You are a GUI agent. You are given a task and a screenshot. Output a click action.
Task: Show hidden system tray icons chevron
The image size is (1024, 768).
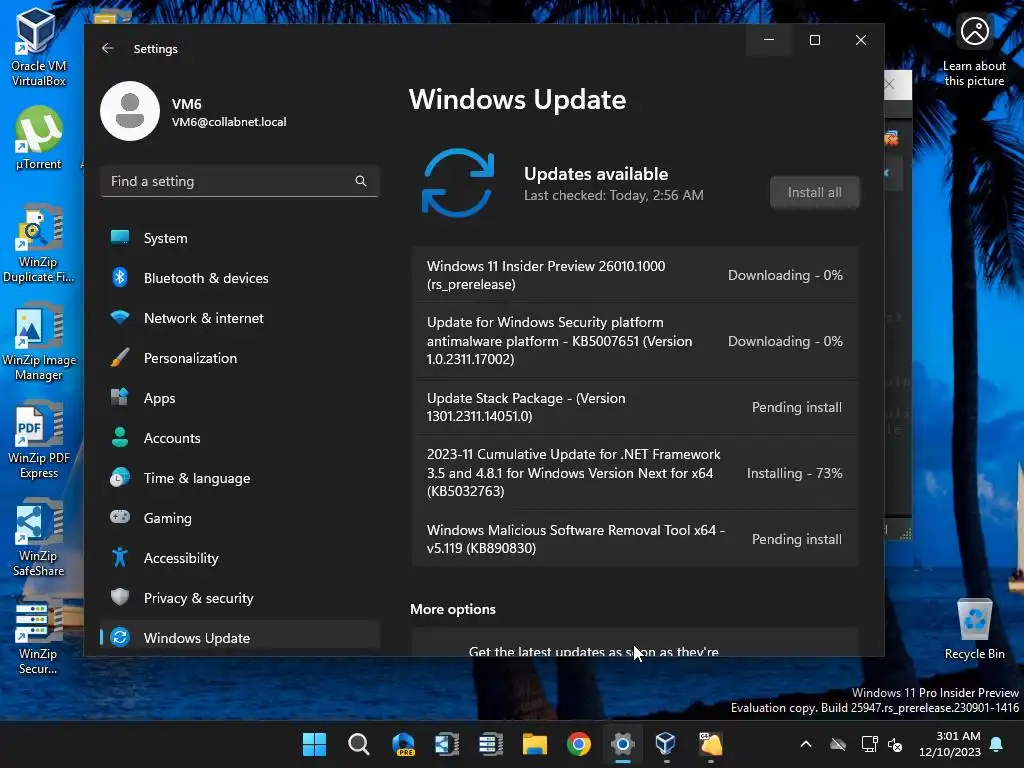click(806, 744)
